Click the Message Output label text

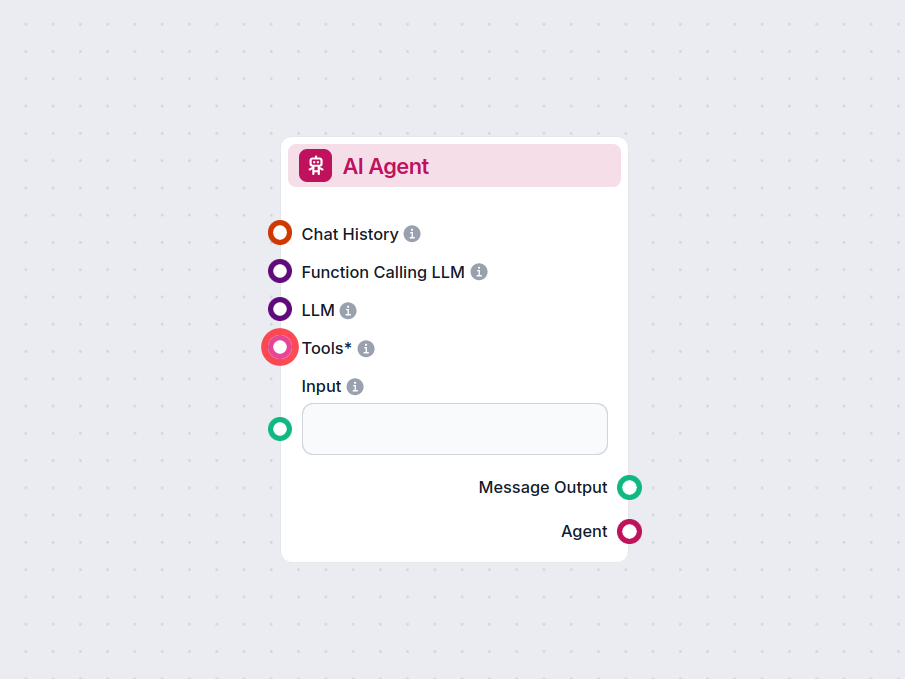tap(543, 487)
